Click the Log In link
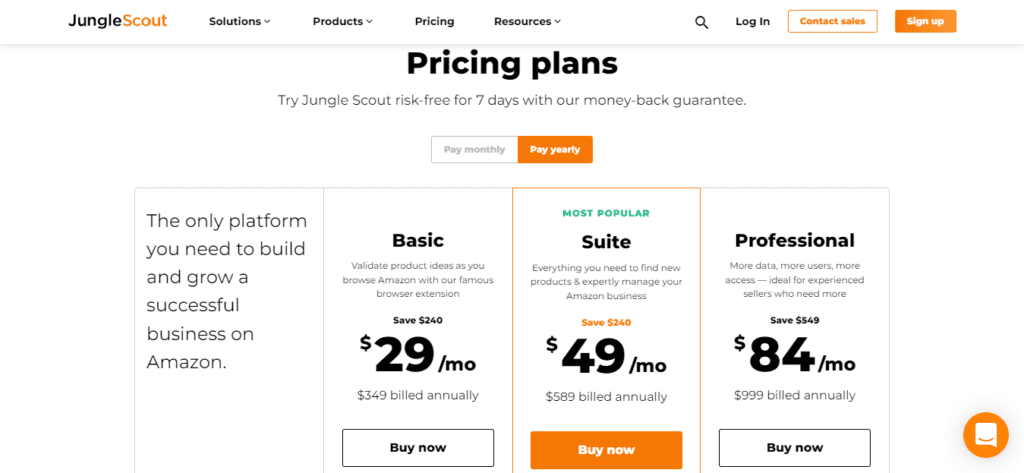 coord(752,22)
